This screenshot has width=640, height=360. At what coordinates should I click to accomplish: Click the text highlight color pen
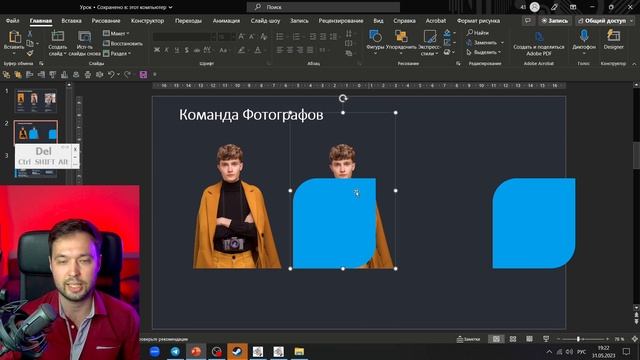[241, 50]
